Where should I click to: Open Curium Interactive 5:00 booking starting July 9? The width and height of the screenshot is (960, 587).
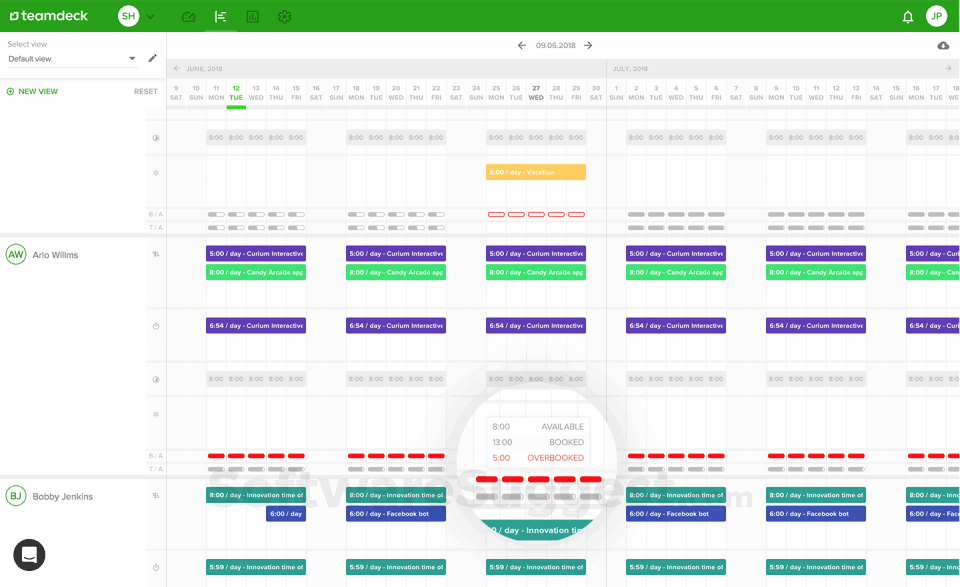[816, 253]
